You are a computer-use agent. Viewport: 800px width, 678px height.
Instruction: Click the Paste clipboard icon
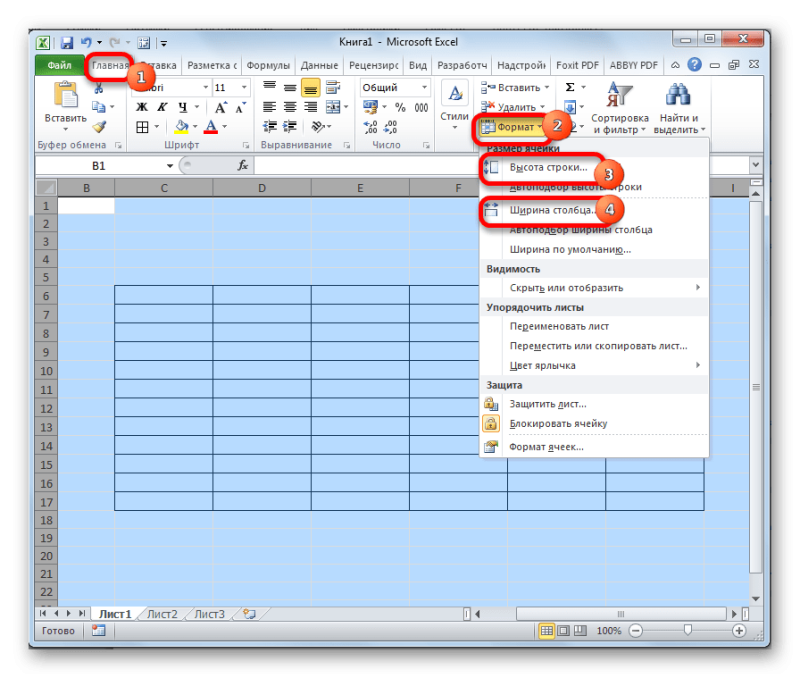coord(65,95)
